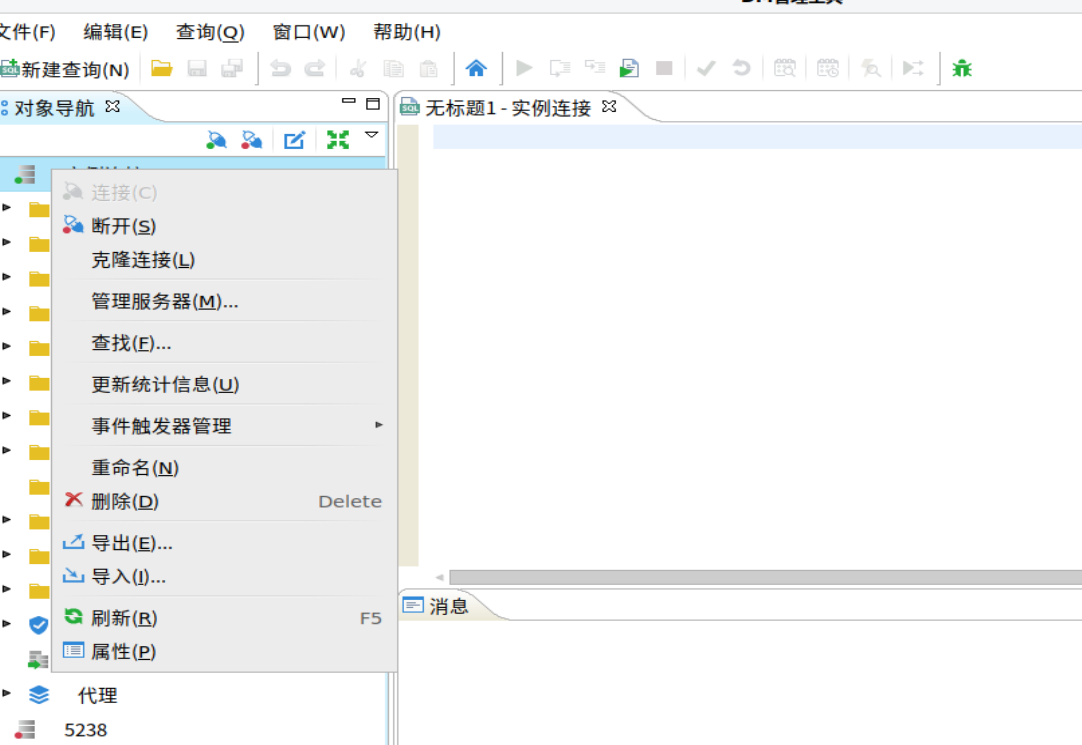Click the connect icon in 对象导航 toolbar
Image resolution: width=1082 pixels, height=745 pixels.
coord(215,139)
